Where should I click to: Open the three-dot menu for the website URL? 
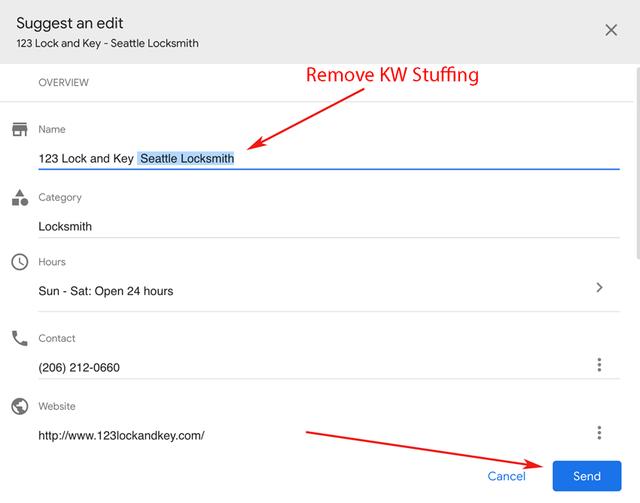point(599,433)
